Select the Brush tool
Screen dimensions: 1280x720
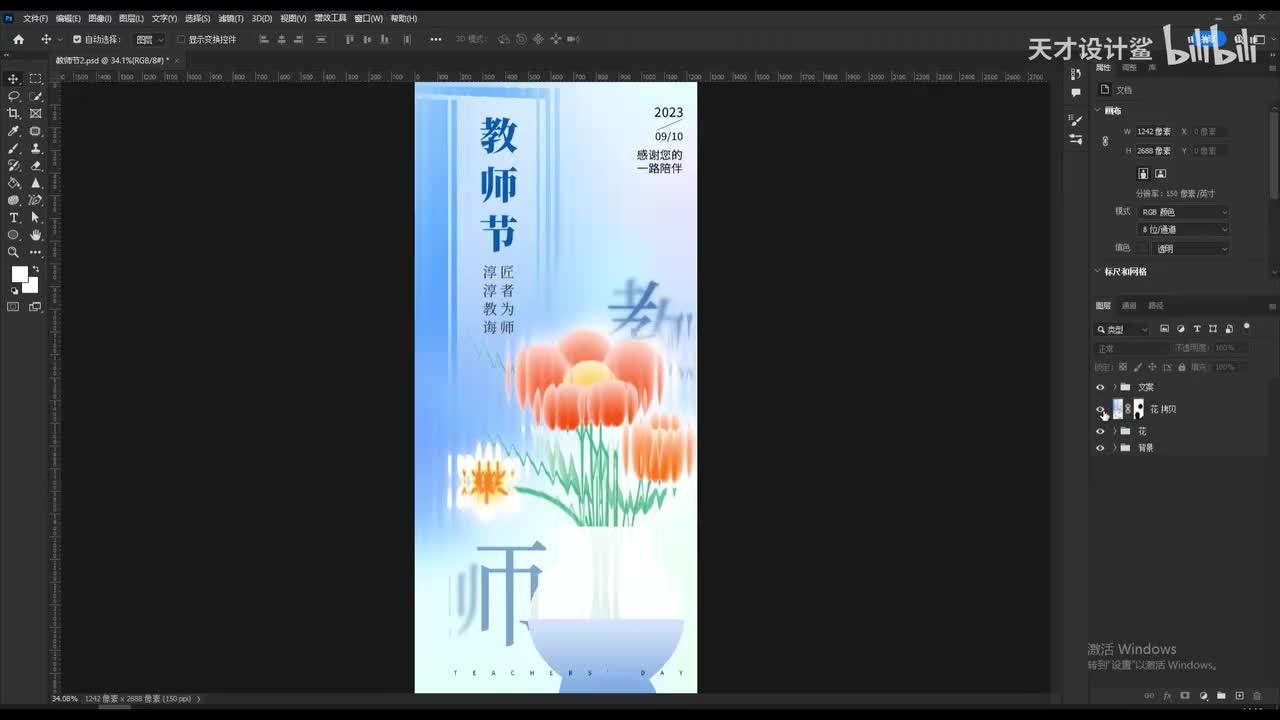(x=14, y=148)
